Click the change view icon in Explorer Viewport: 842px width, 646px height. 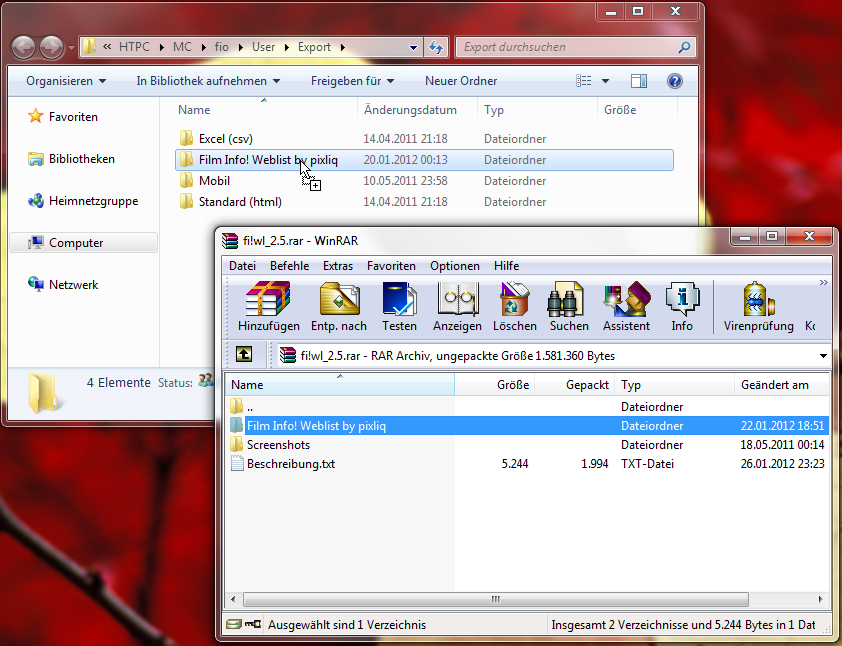pyautogui.click(x=584, y=81)
